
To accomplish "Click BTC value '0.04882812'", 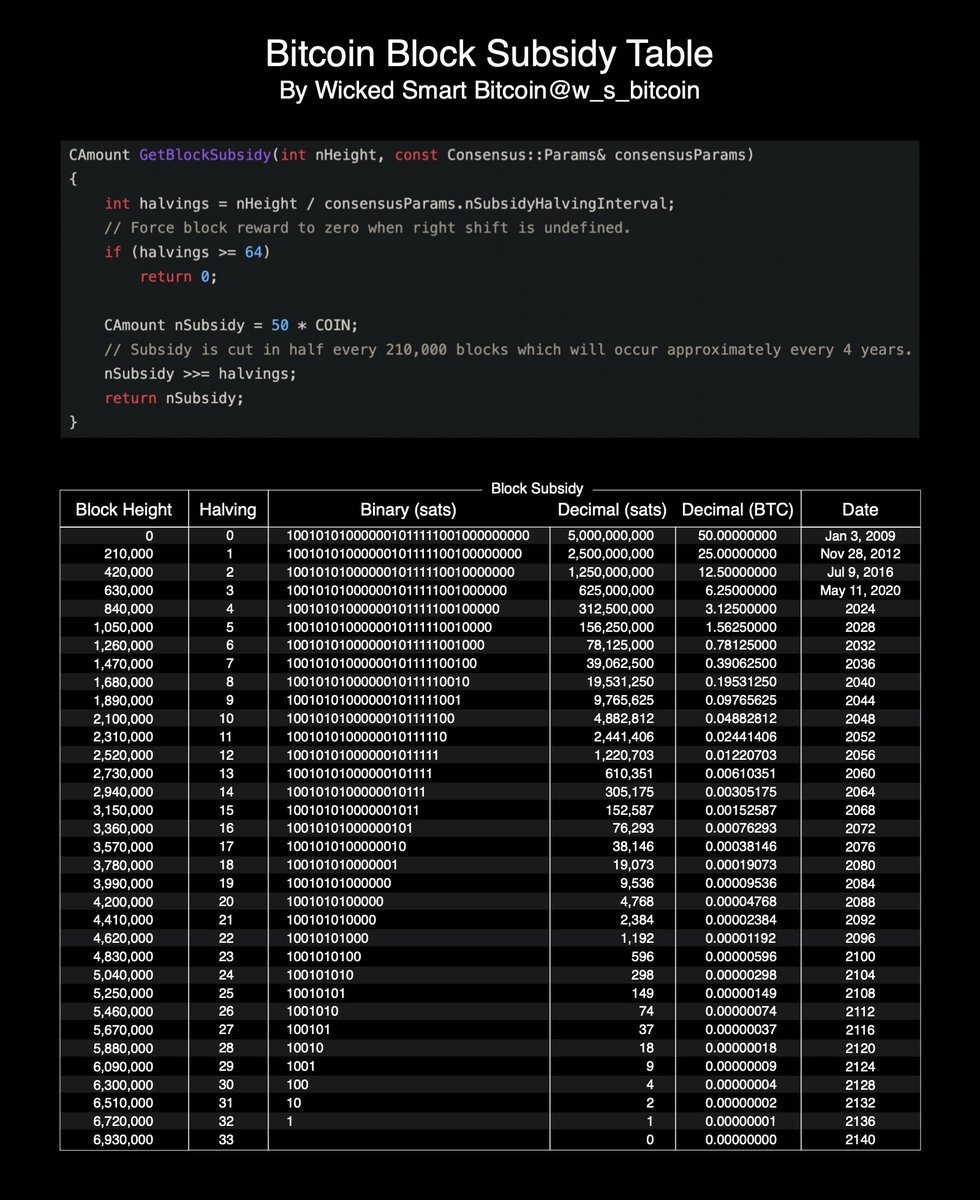I will coord(741,719).
